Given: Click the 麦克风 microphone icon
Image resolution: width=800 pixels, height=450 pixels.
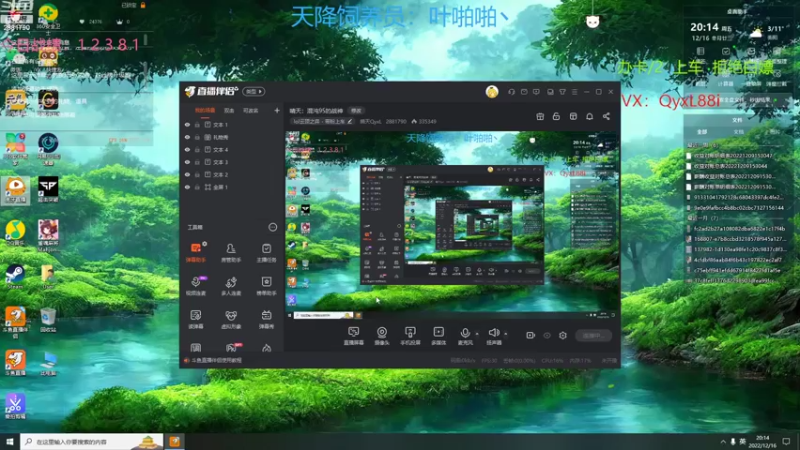Looking at the screenshot, I should coord(465,334).
